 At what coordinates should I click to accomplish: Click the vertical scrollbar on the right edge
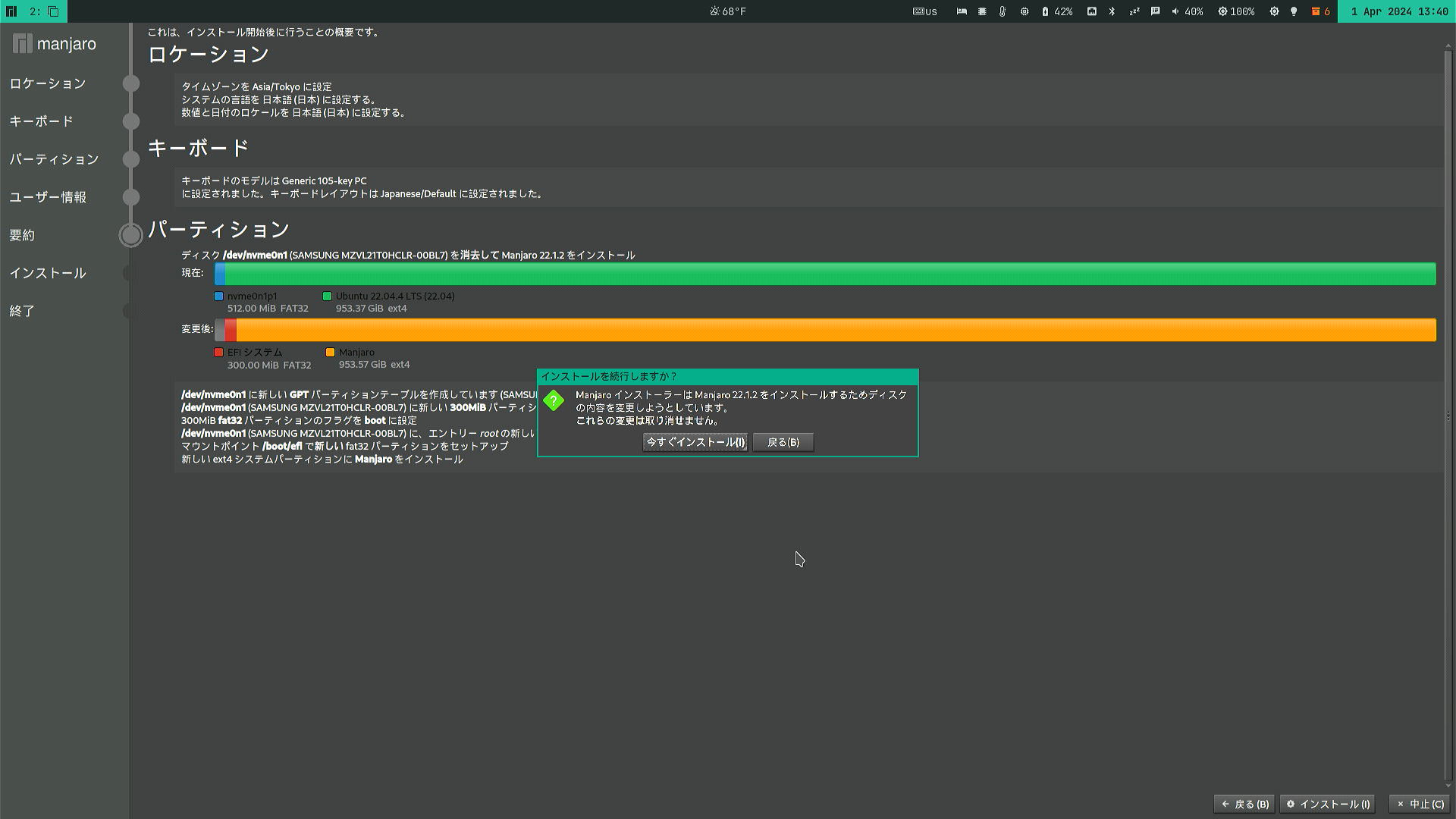coord(1448,416)
